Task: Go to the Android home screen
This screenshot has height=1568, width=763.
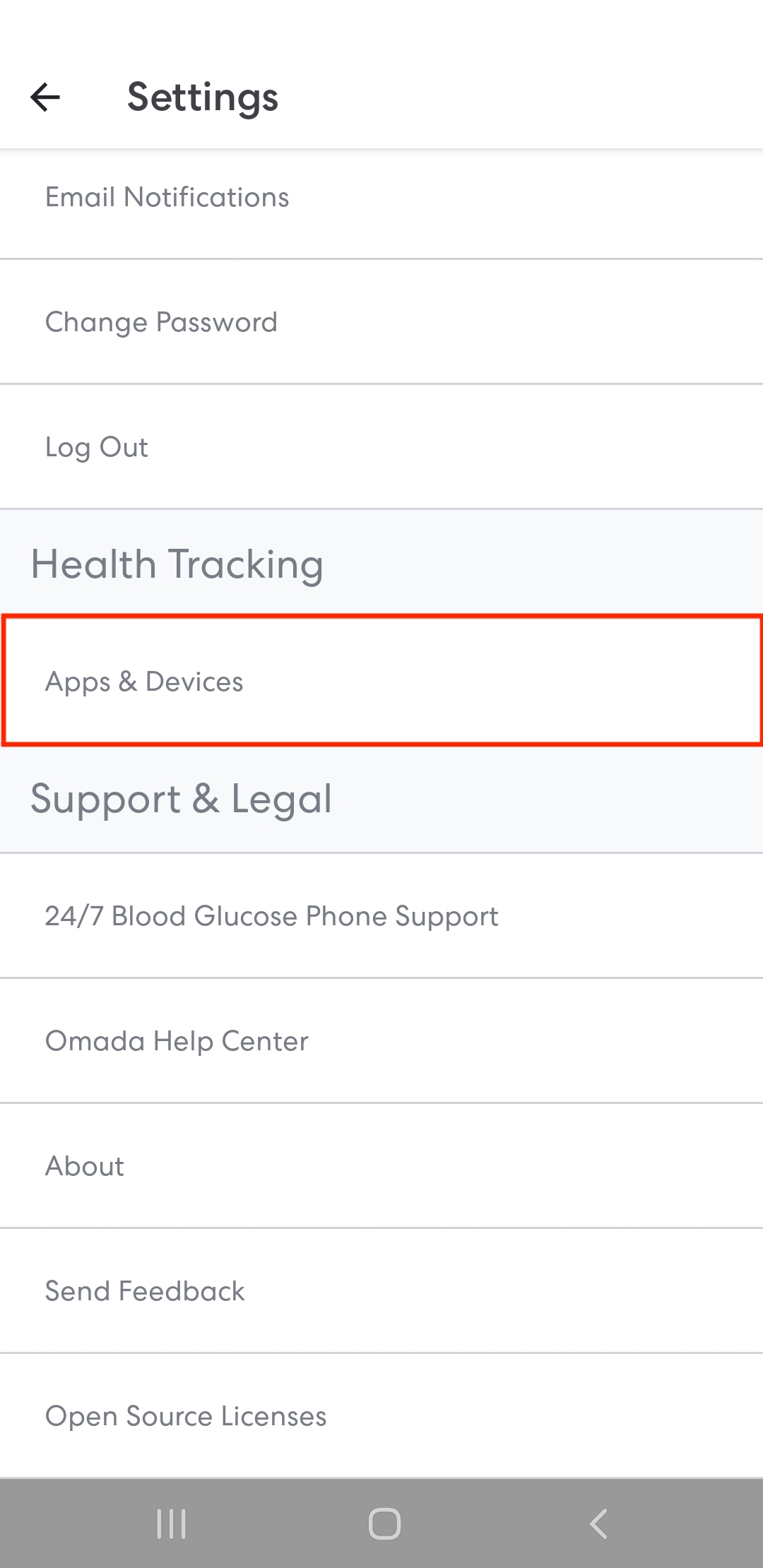Action: coord(384,1524)
